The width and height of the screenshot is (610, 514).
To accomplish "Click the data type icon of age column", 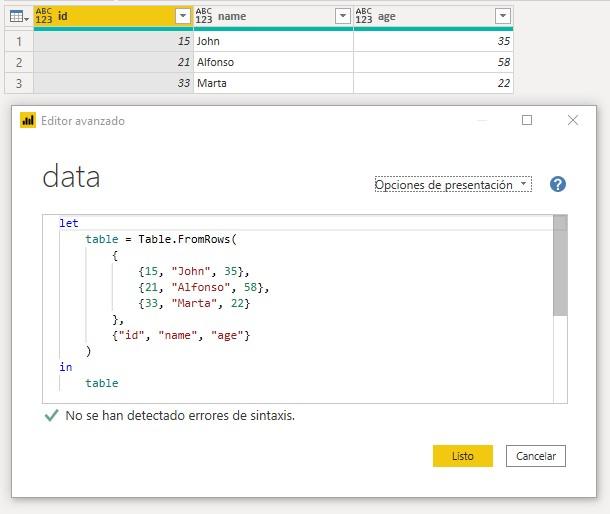I will pyautogui.click(x=364, y=16).
